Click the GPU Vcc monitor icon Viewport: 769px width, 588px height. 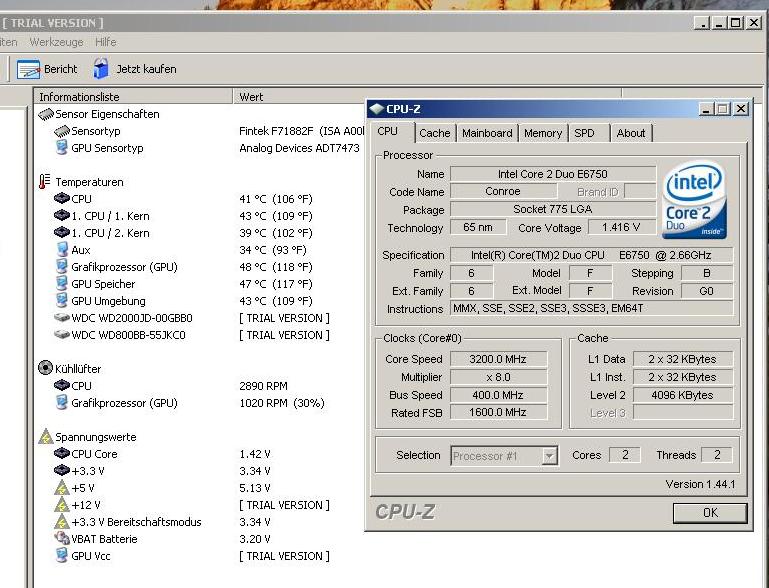point(62,556)
